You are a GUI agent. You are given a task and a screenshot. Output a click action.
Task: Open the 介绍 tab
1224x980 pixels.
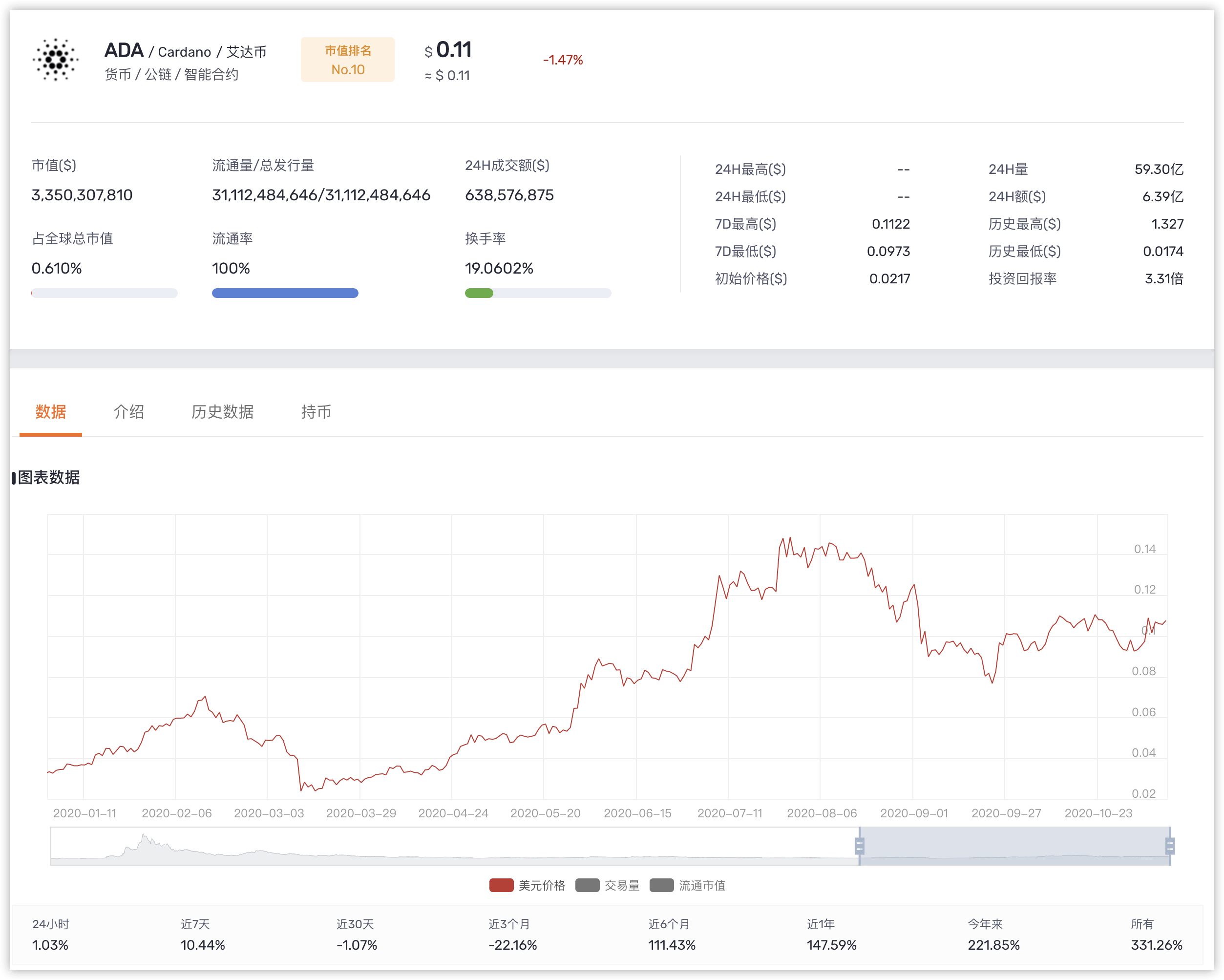pyautogui.click(x=129, y=412)
